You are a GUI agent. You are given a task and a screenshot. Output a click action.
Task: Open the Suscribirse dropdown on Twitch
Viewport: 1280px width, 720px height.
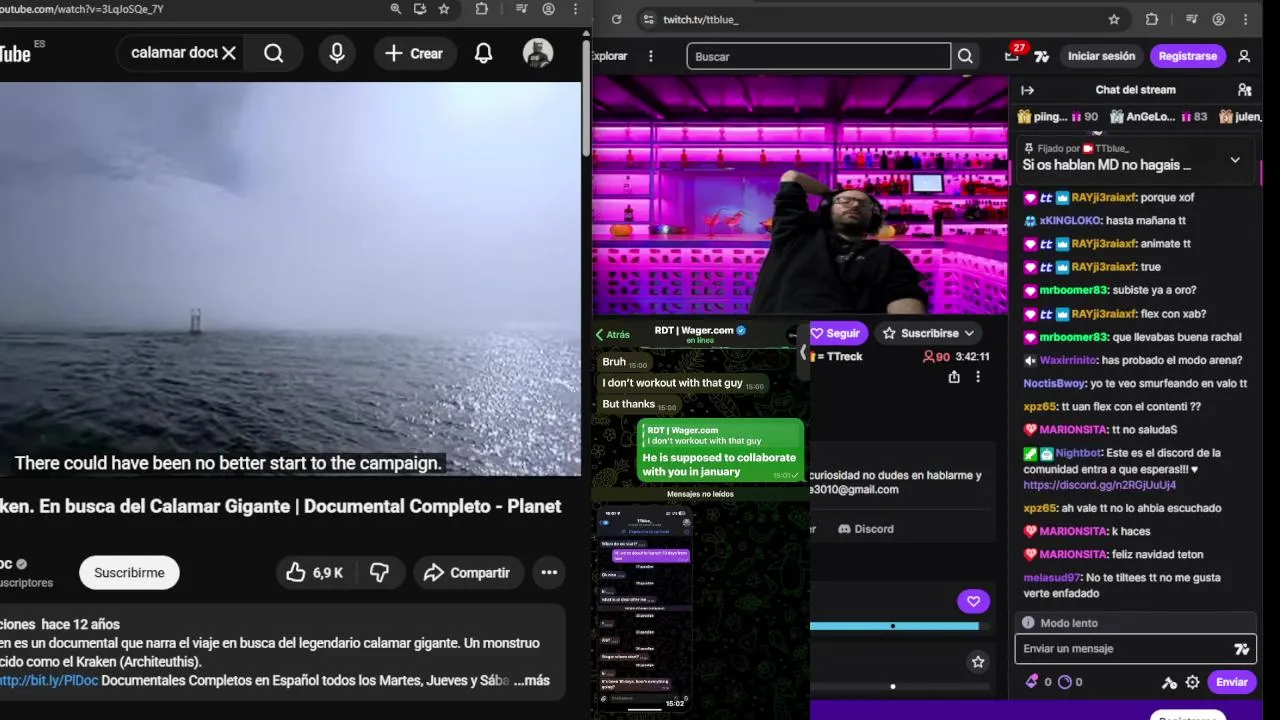(929, 333)
